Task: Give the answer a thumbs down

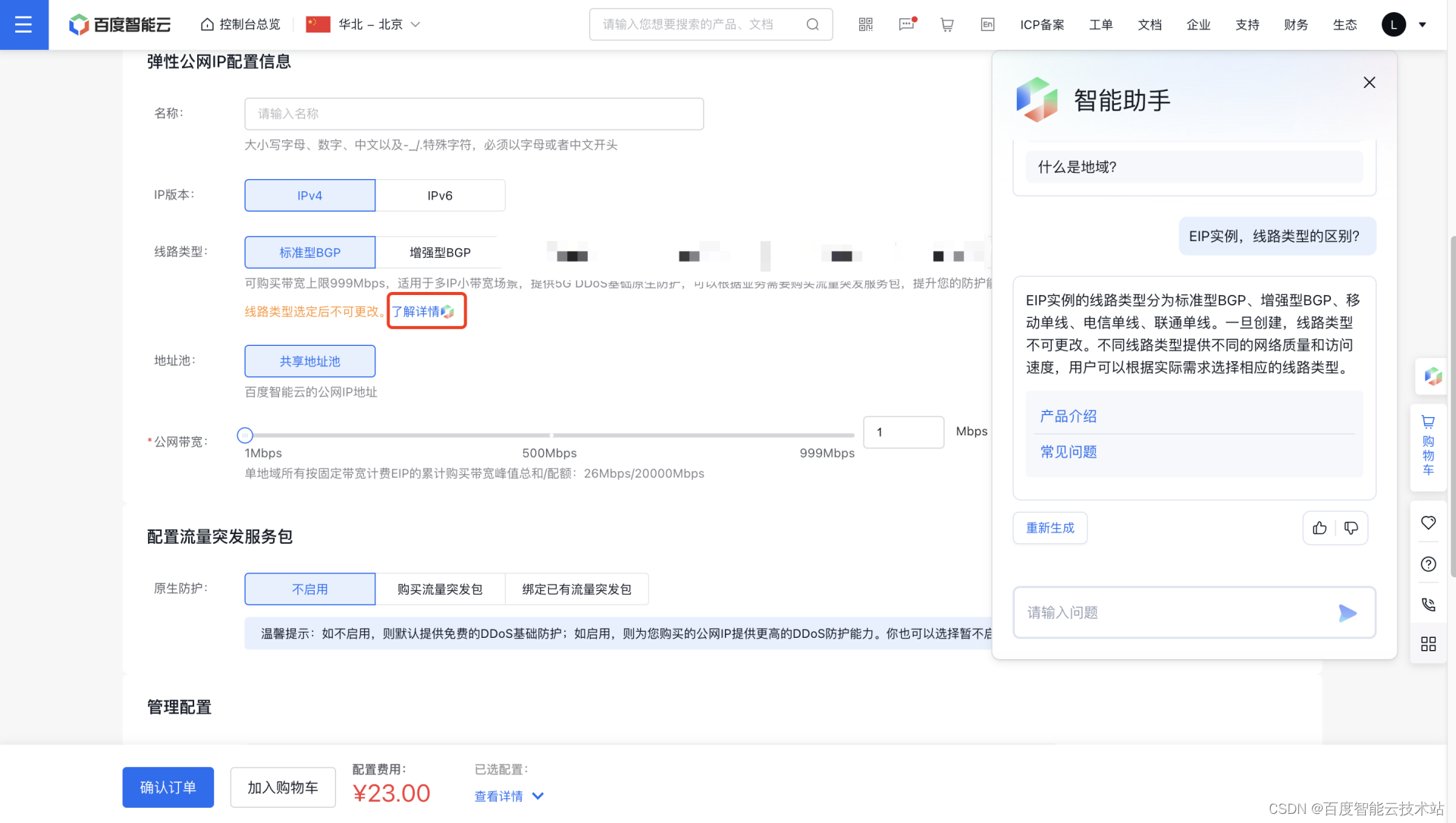Action: click(1351, 528)
